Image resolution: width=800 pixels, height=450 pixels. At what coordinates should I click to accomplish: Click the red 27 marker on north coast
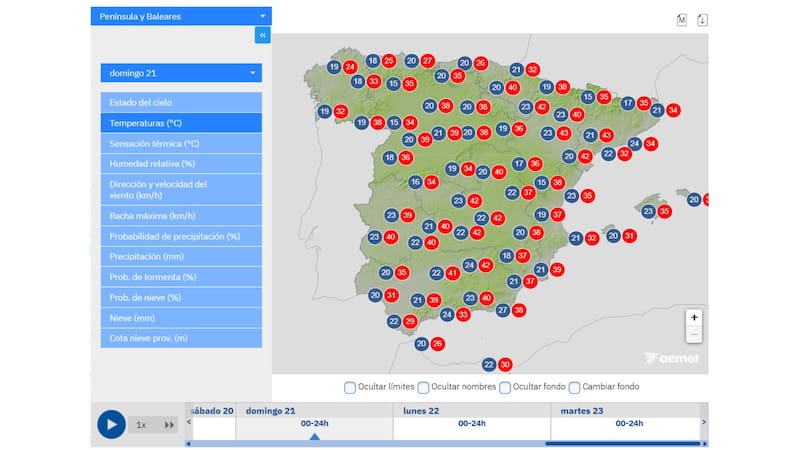(x=428, y=61)
